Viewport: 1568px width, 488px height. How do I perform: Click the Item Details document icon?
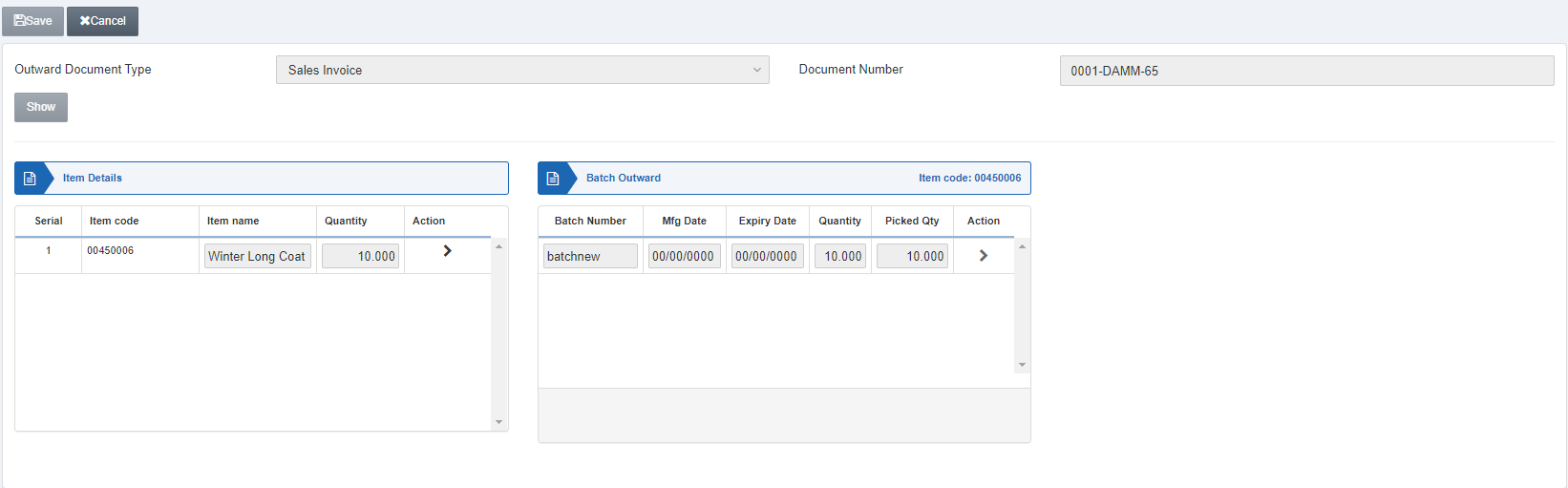click(x=30, y=179)
